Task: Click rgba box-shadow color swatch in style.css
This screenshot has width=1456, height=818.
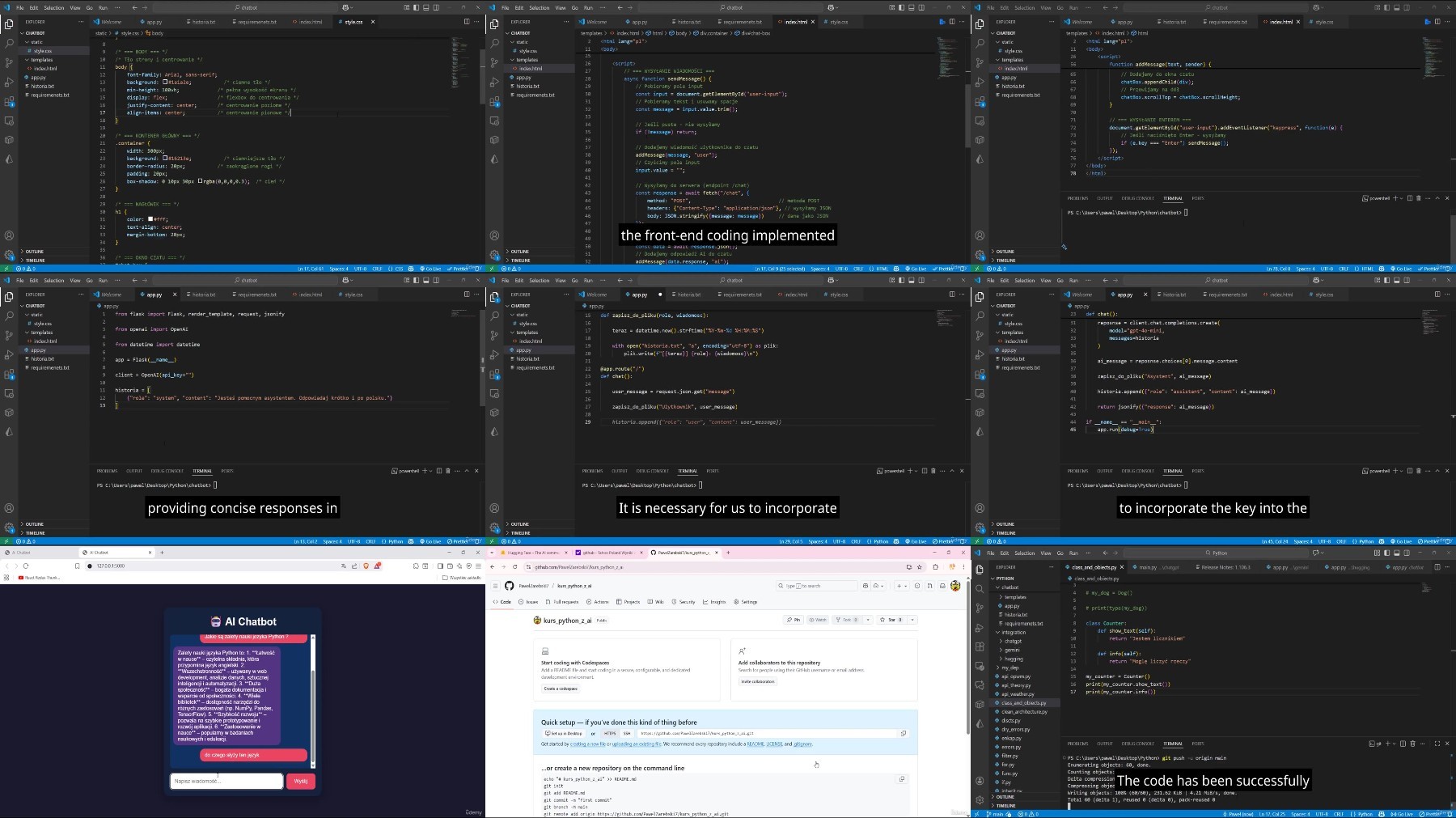Action: [x=201, y=181]
